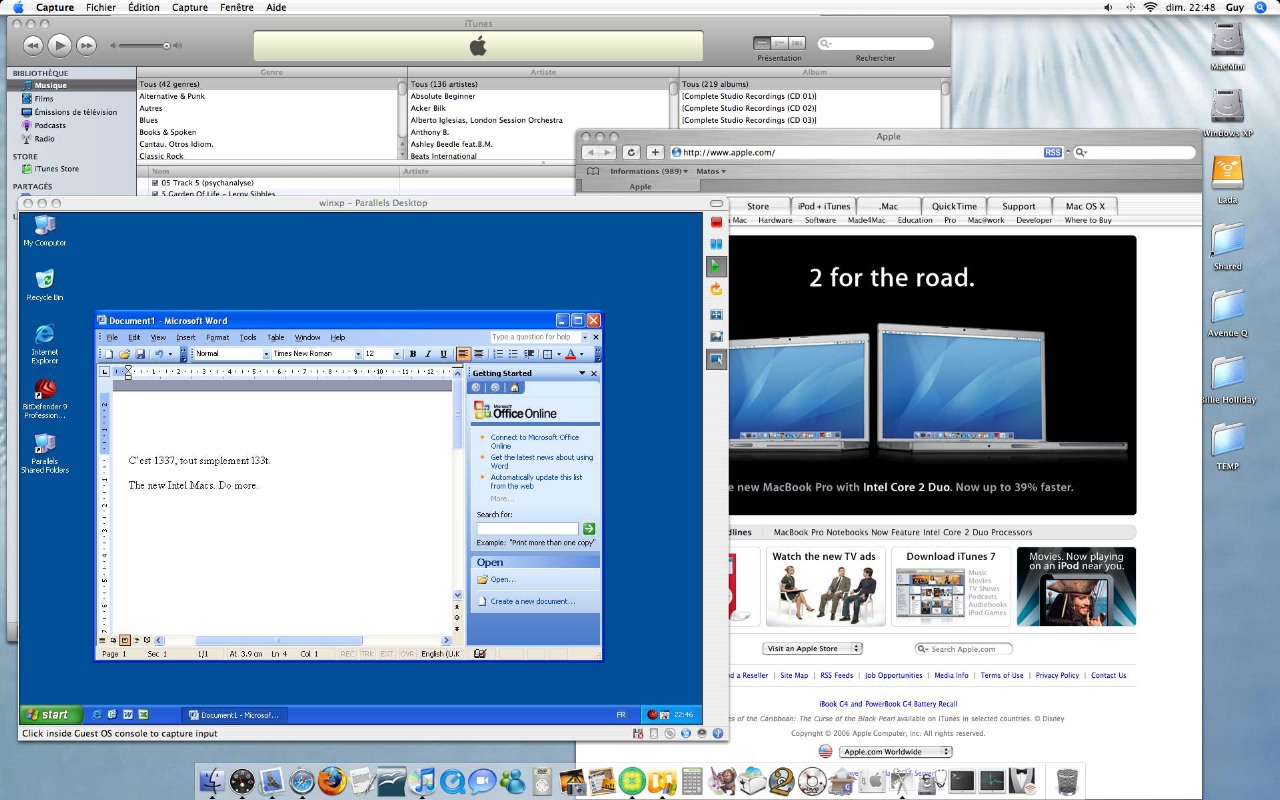Open Firefox from the Dock

point(332,780)
